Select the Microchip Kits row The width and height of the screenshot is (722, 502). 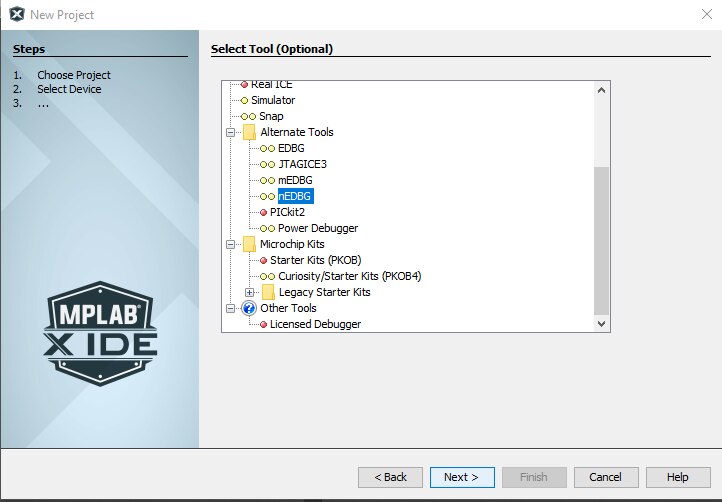(x=292, y=244)
